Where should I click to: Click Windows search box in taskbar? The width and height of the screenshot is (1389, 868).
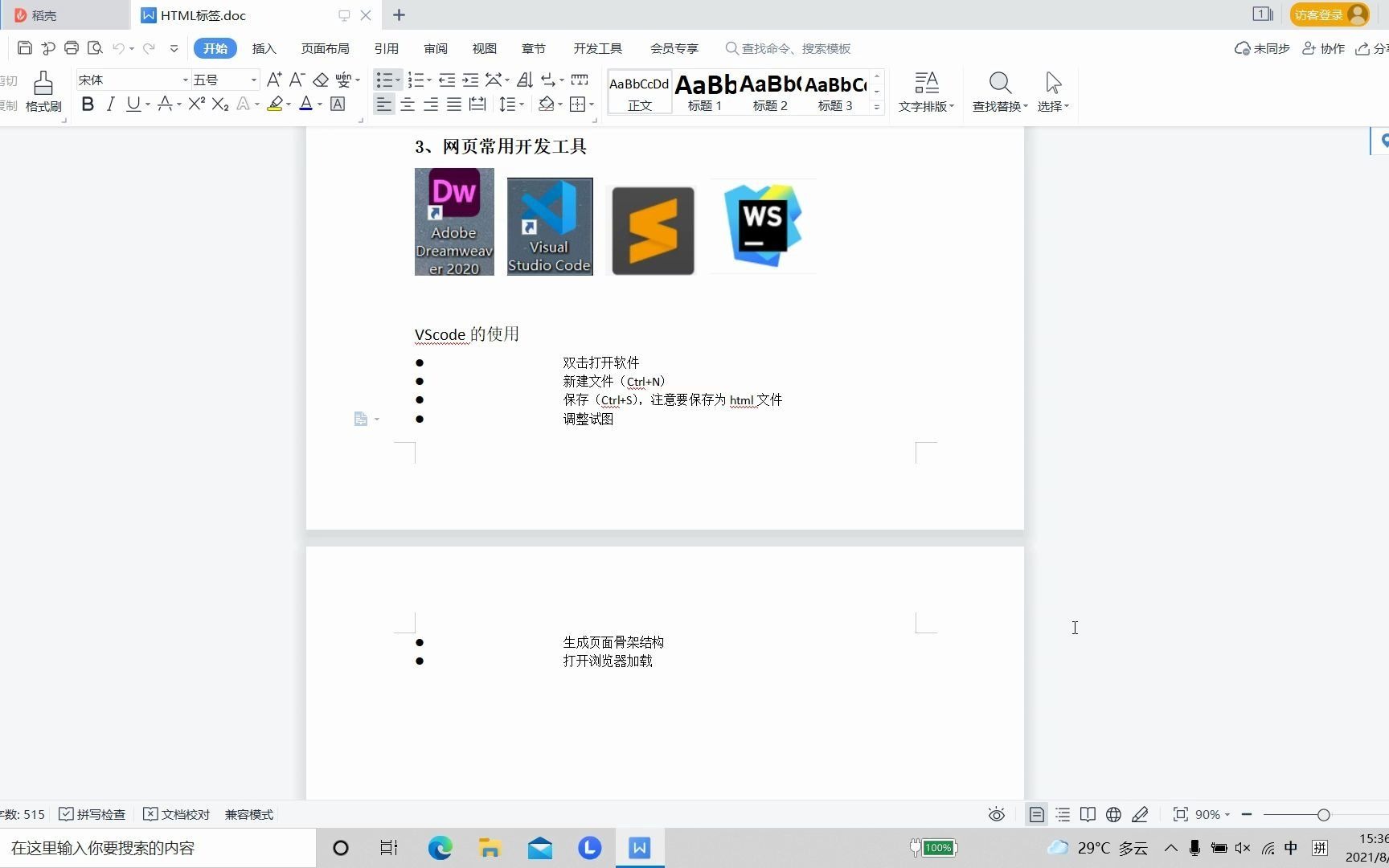click(x=158, y=848)
